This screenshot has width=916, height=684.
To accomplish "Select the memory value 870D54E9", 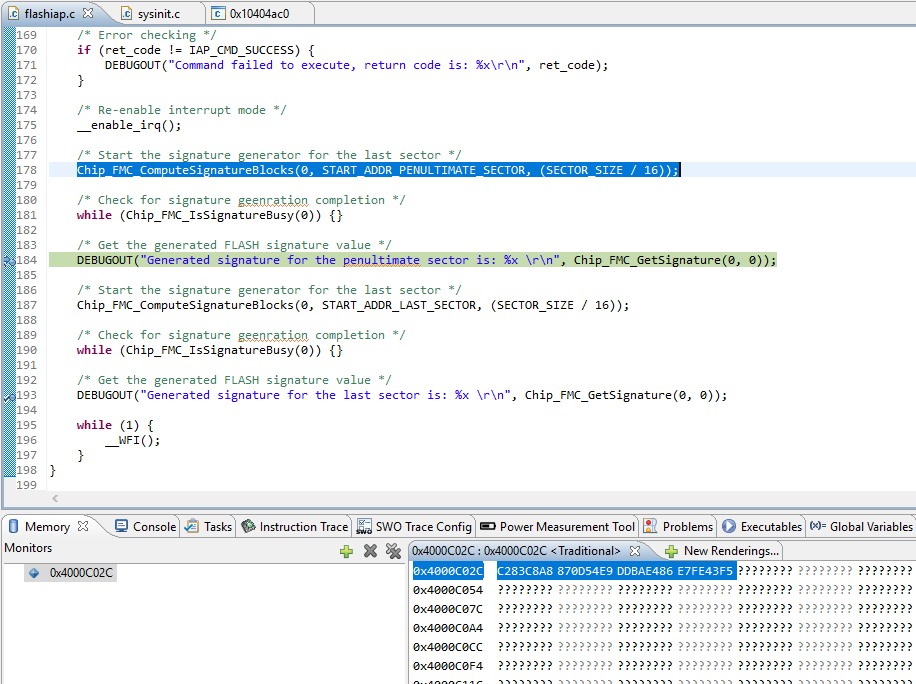I will coord(585,571).
